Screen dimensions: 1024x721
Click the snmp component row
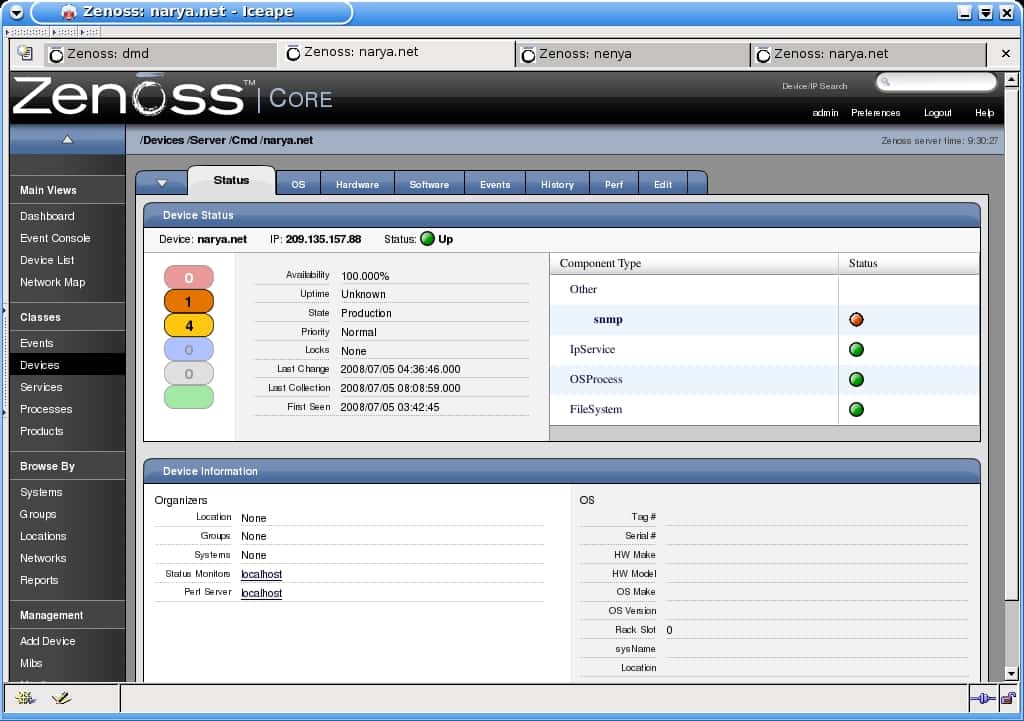click(764, 319)
